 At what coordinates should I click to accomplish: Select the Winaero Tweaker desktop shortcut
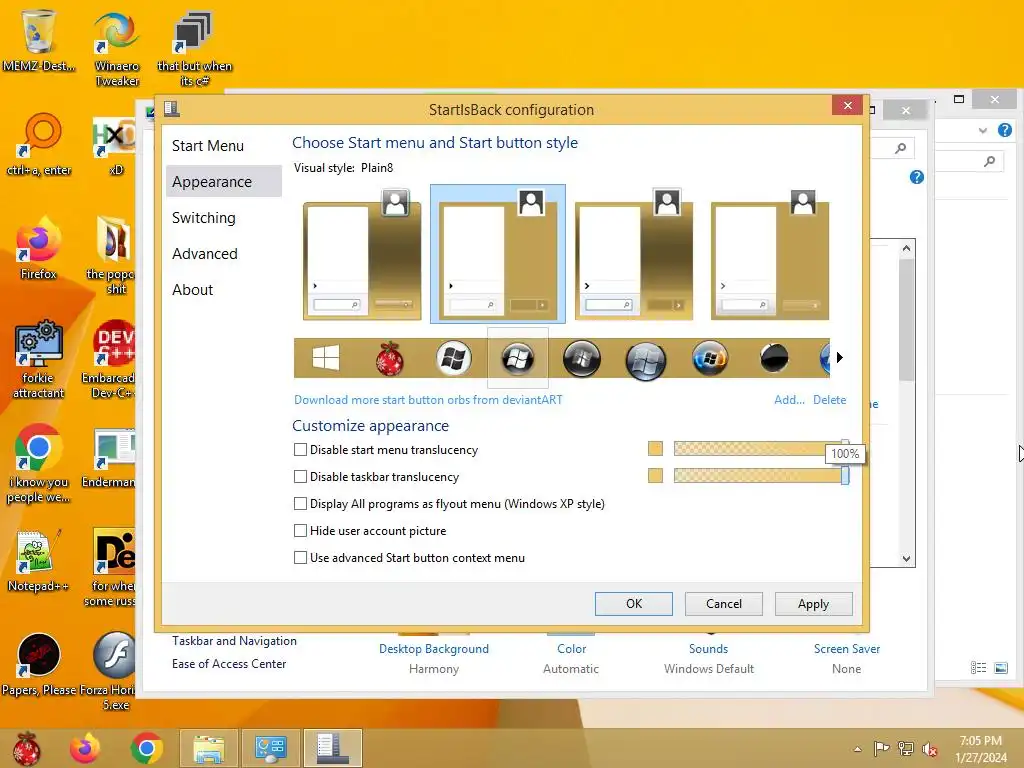pyautogui.click(x=117, y=49)
